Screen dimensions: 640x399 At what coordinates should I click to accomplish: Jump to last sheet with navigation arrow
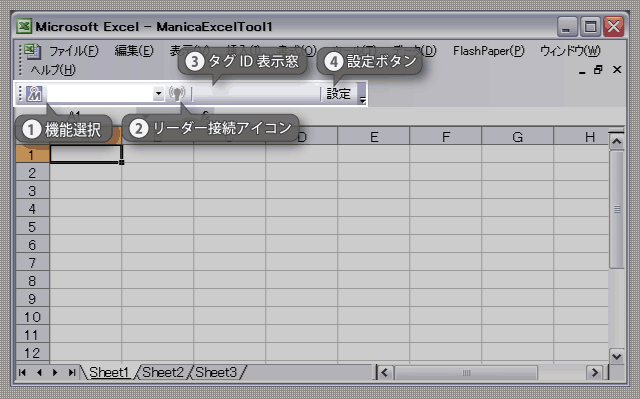tap(72, 372)
